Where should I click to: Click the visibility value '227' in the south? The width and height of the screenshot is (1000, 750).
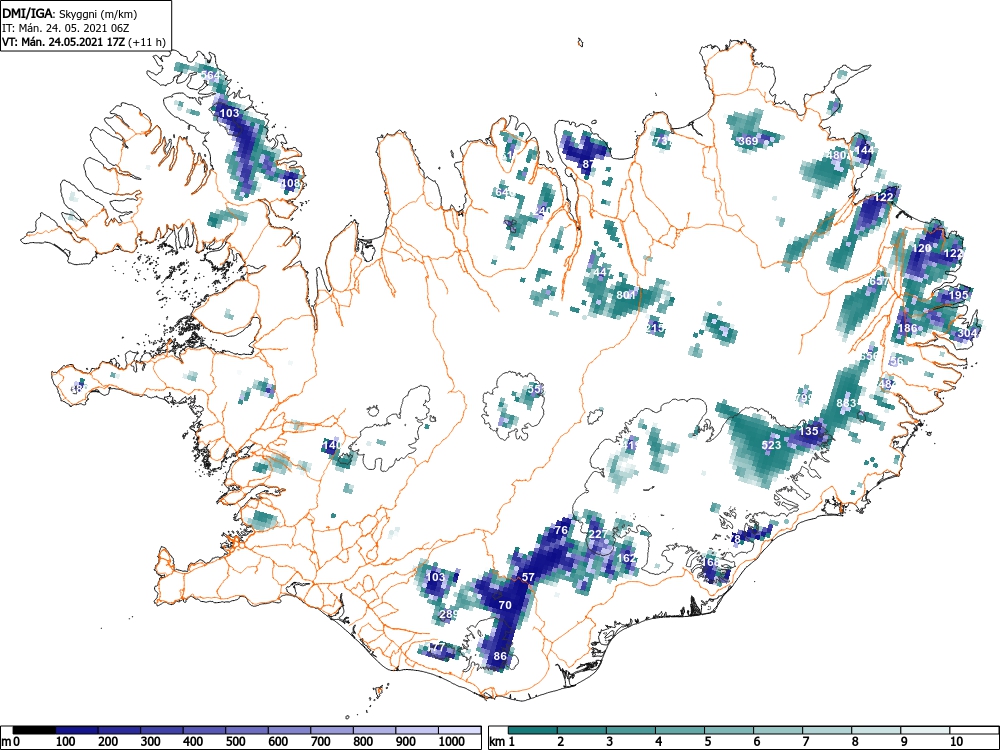click(598, 534)
